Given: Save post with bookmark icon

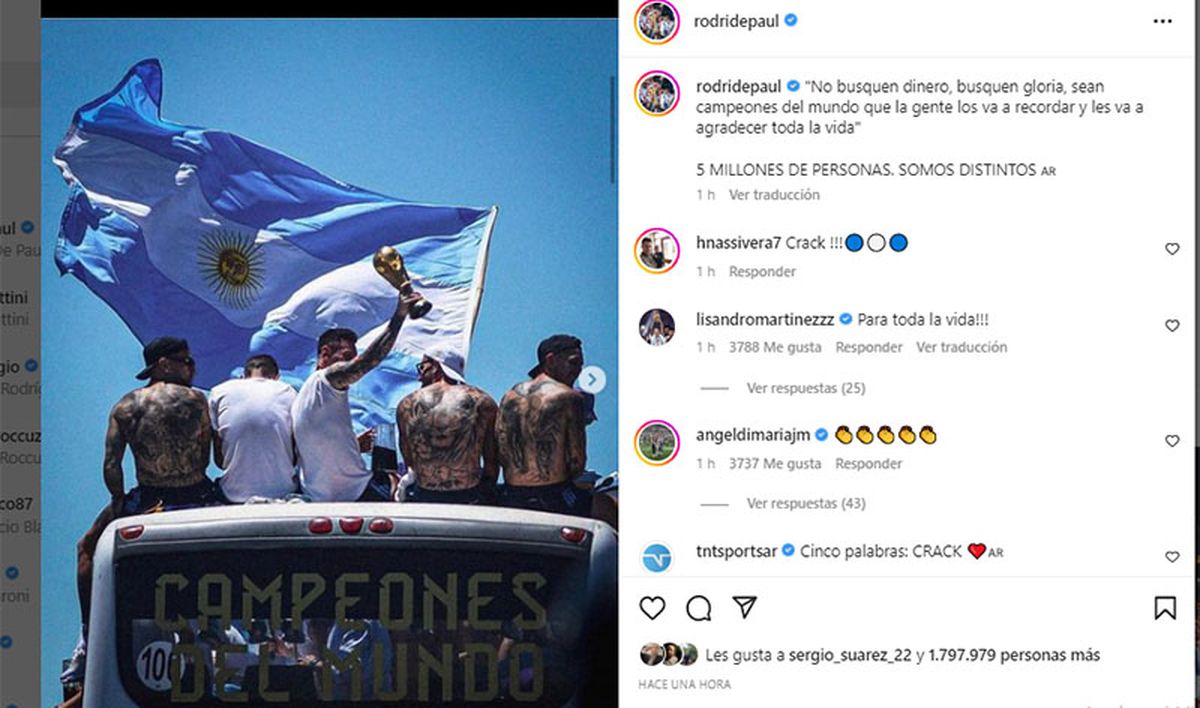Looking at the screenshot, I should point(1165,608).
